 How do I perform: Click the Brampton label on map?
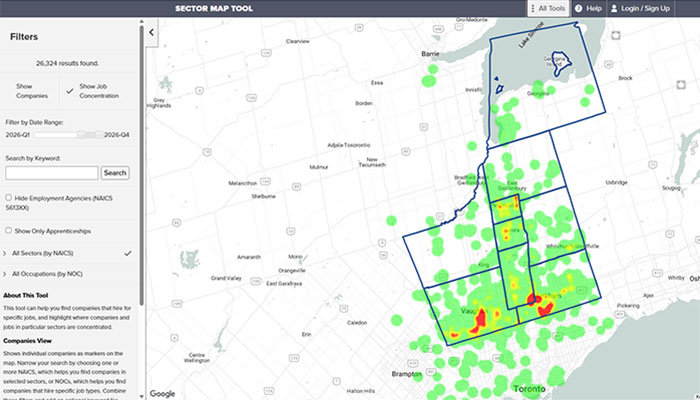pyautogui.click(x=406, y=374)
